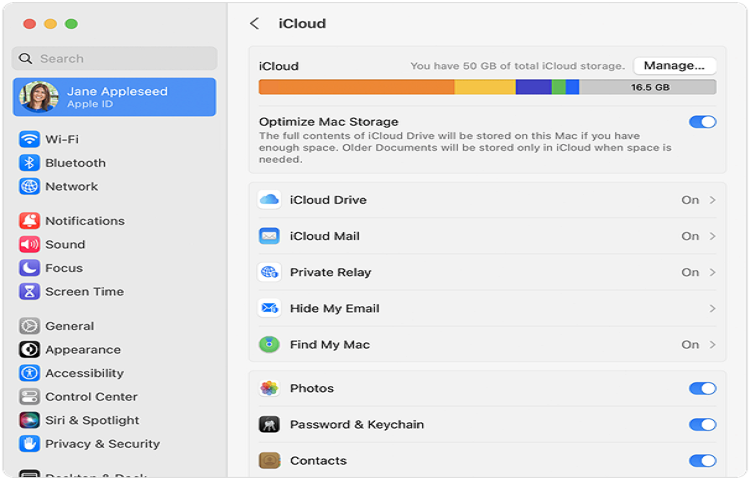Open the iCloud Drive row label
Image resolution: width=750 pixels, height=480 pixels.
328,200
